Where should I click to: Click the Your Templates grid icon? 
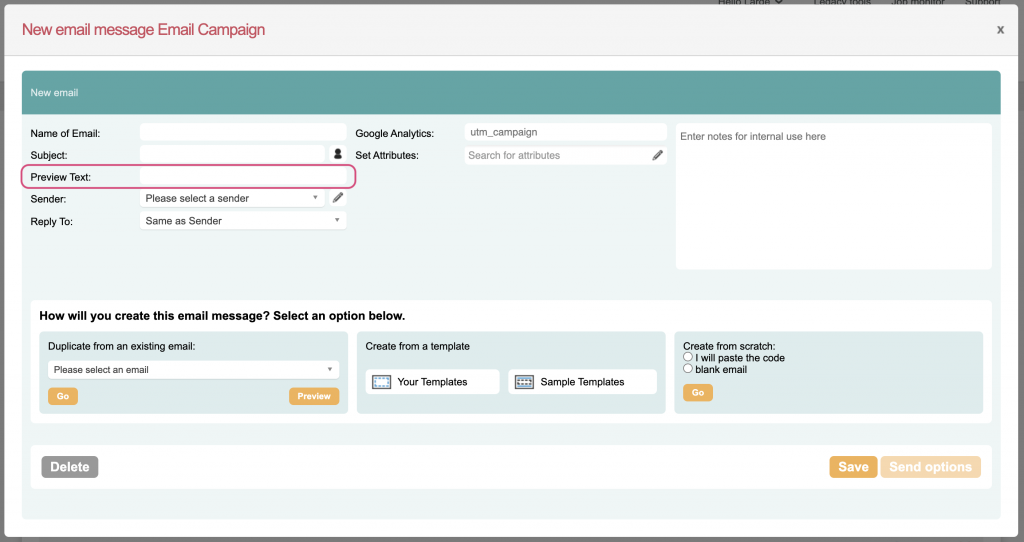381,382
